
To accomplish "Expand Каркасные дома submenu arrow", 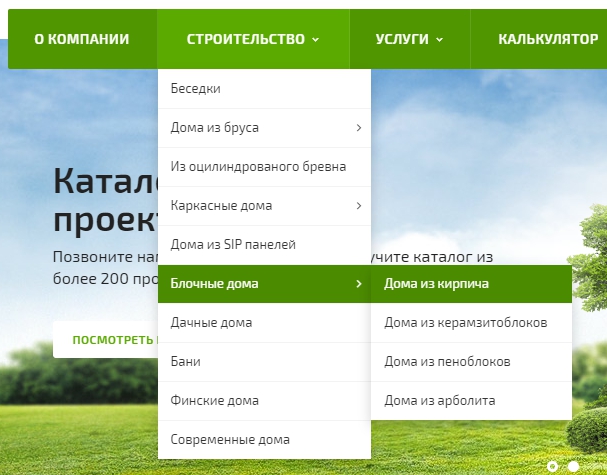I will [x=359, y=206].
